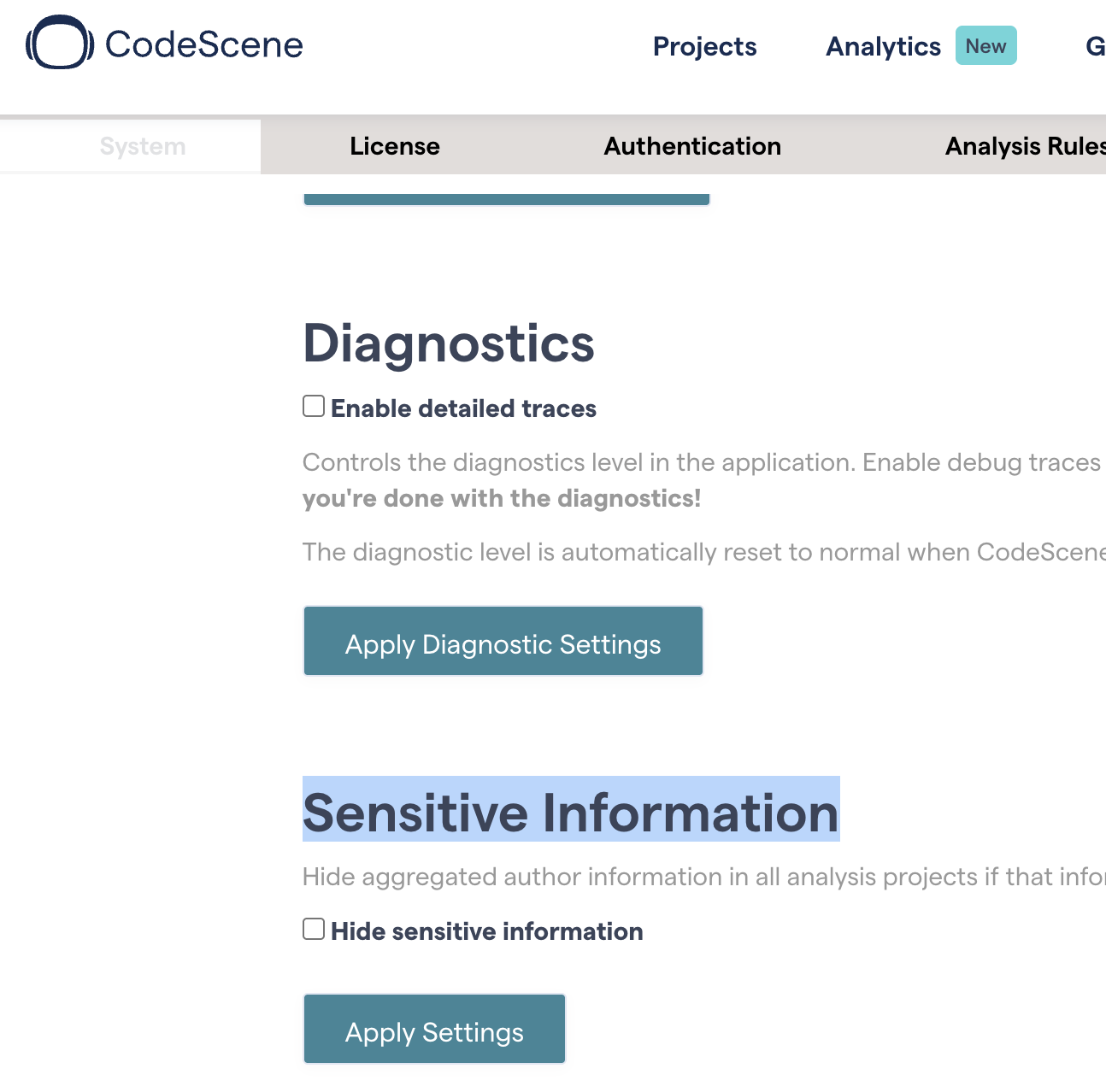This screenshot has width=1106, height=1092.
Task: Enable the detailed traces checkbox
Action: tap(314, 406)
